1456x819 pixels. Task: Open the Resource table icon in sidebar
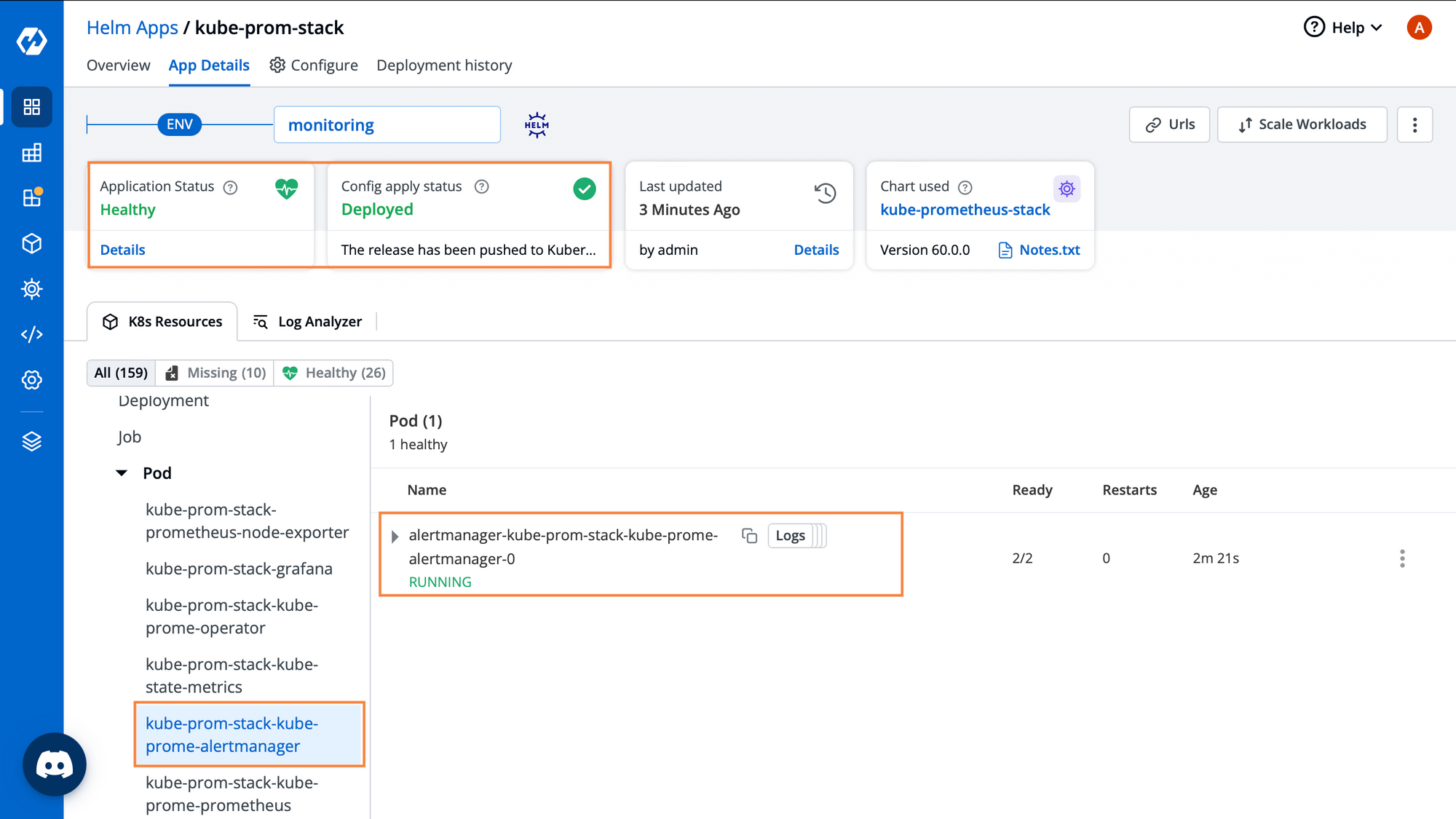(32, 153)
